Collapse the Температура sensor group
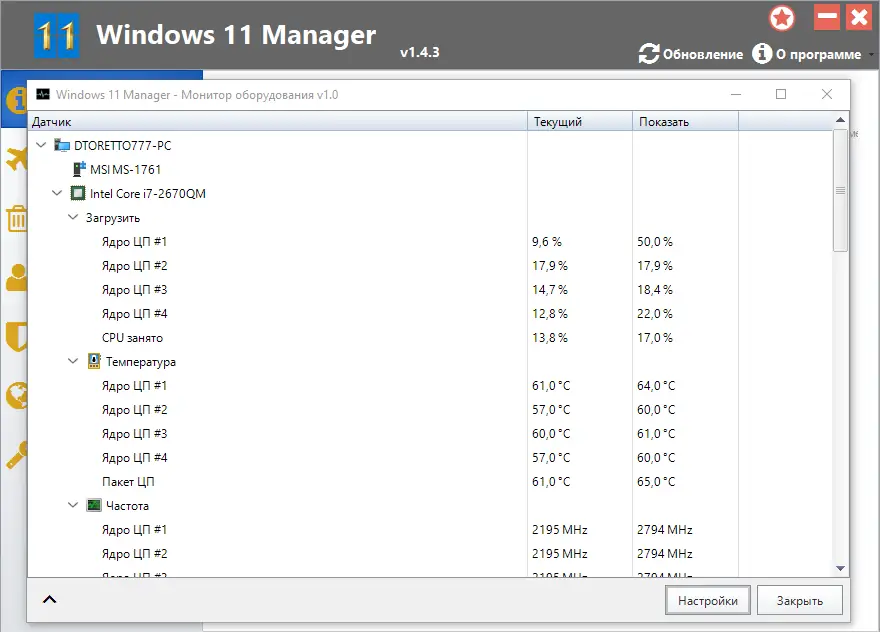 tap(73, 362)
